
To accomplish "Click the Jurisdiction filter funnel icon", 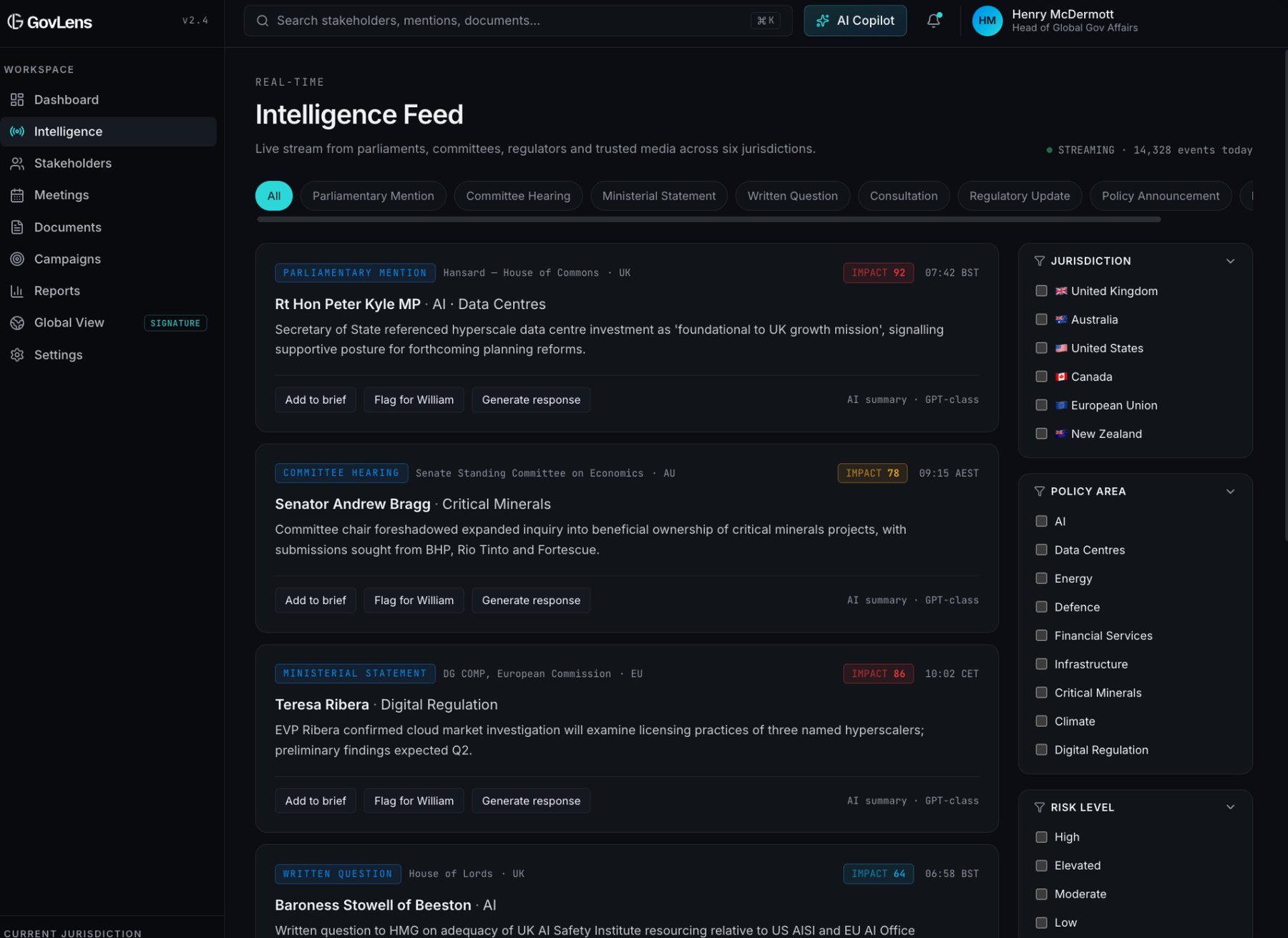I will click(1039, 261).
